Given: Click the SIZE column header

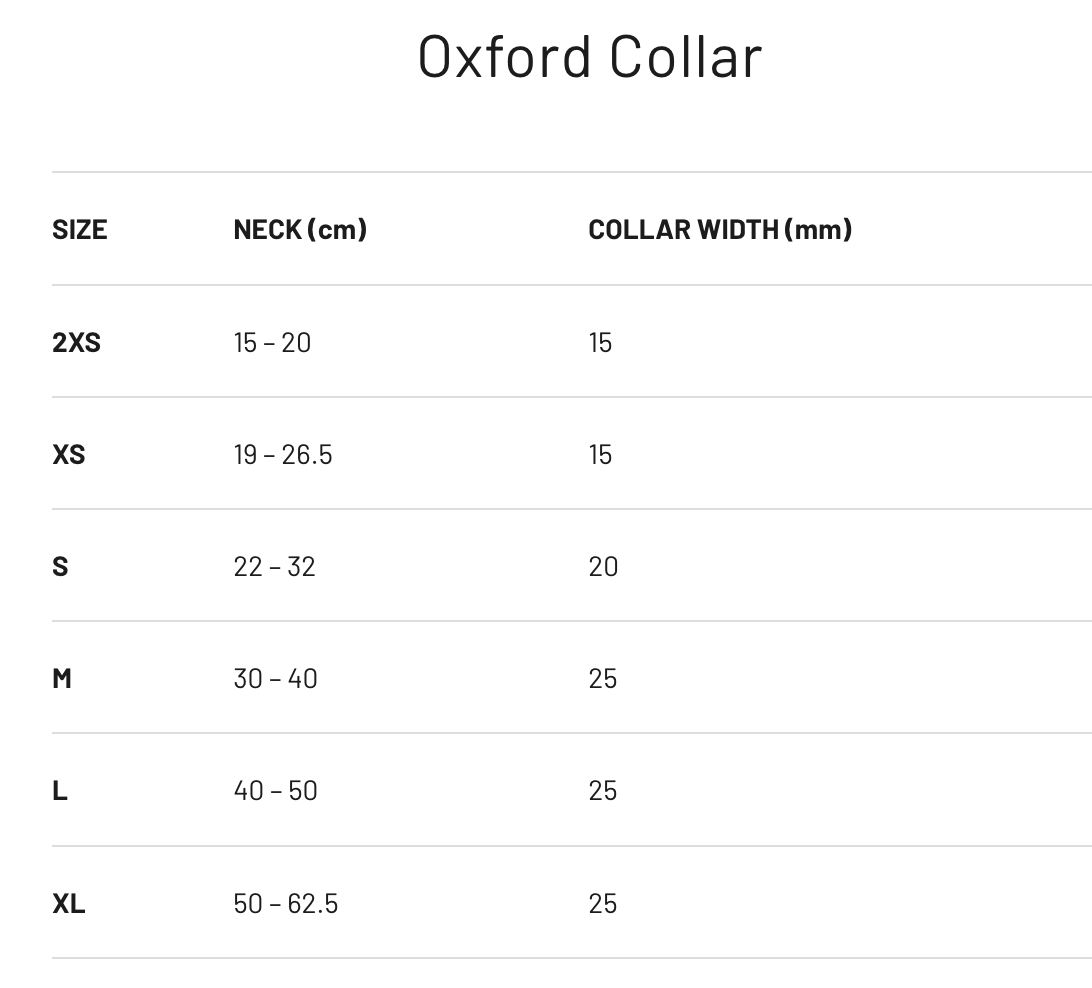Looking at the screenshot, I should coord(79,229).
